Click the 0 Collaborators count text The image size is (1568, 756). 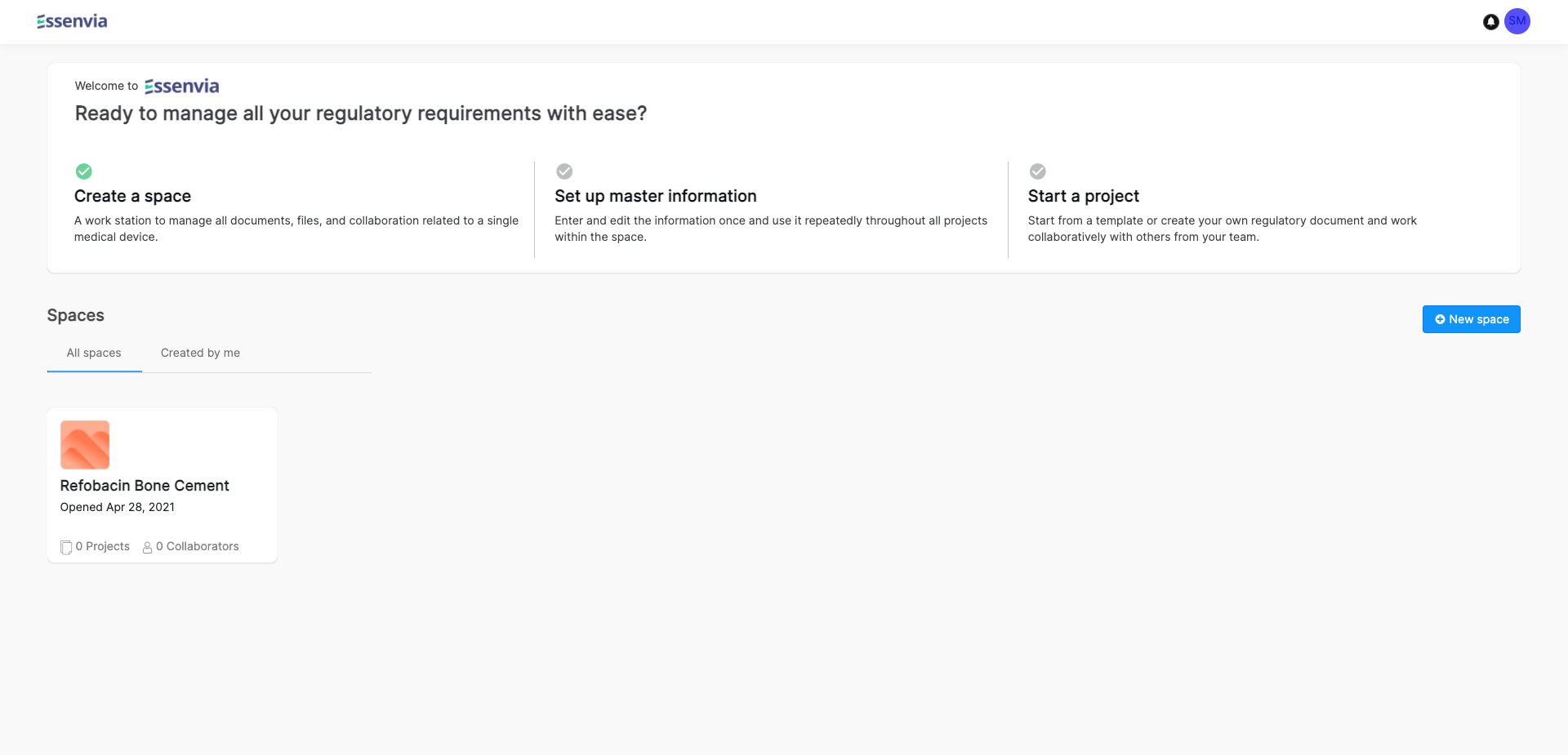(198, 546)
